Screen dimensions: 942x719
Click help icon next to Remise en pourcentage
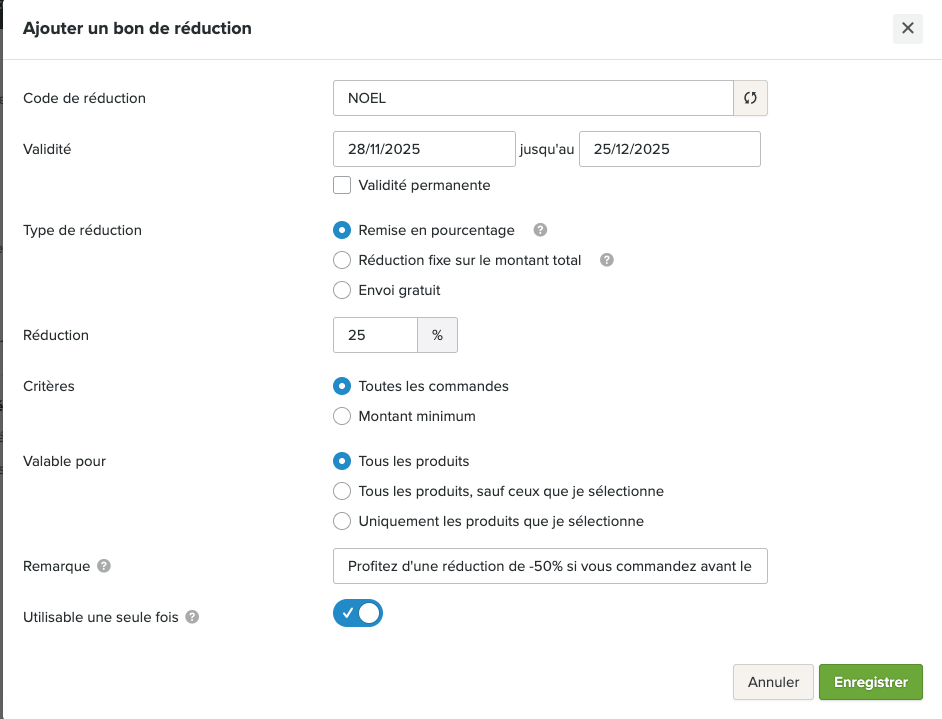pos(540,230)
